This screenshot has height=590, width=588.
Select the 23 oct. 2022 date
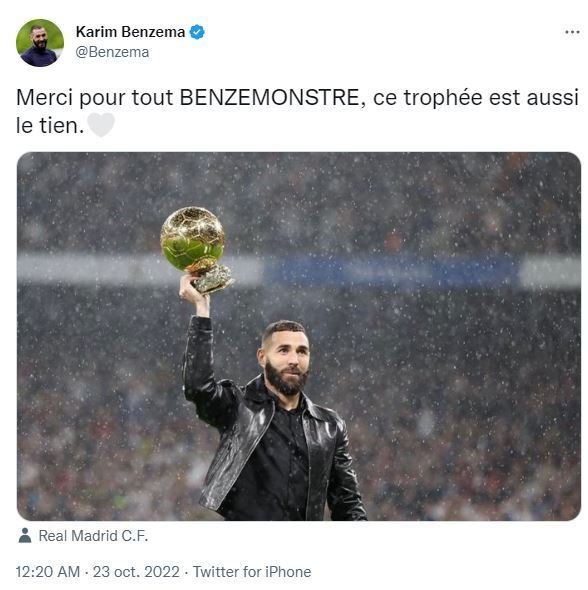(x=136, y=572)
